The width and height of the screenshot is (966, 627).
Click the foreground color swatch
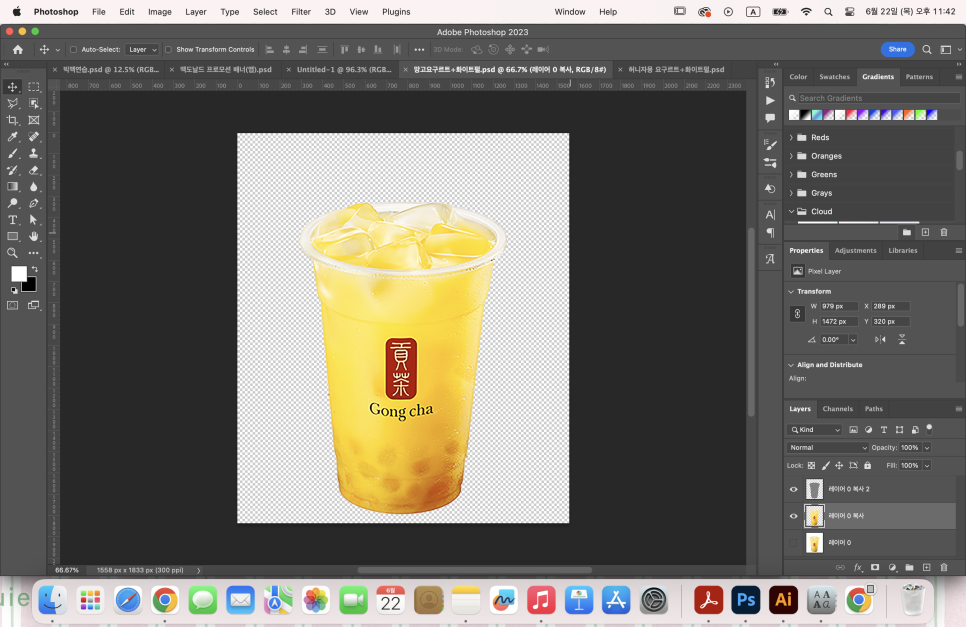18,273
